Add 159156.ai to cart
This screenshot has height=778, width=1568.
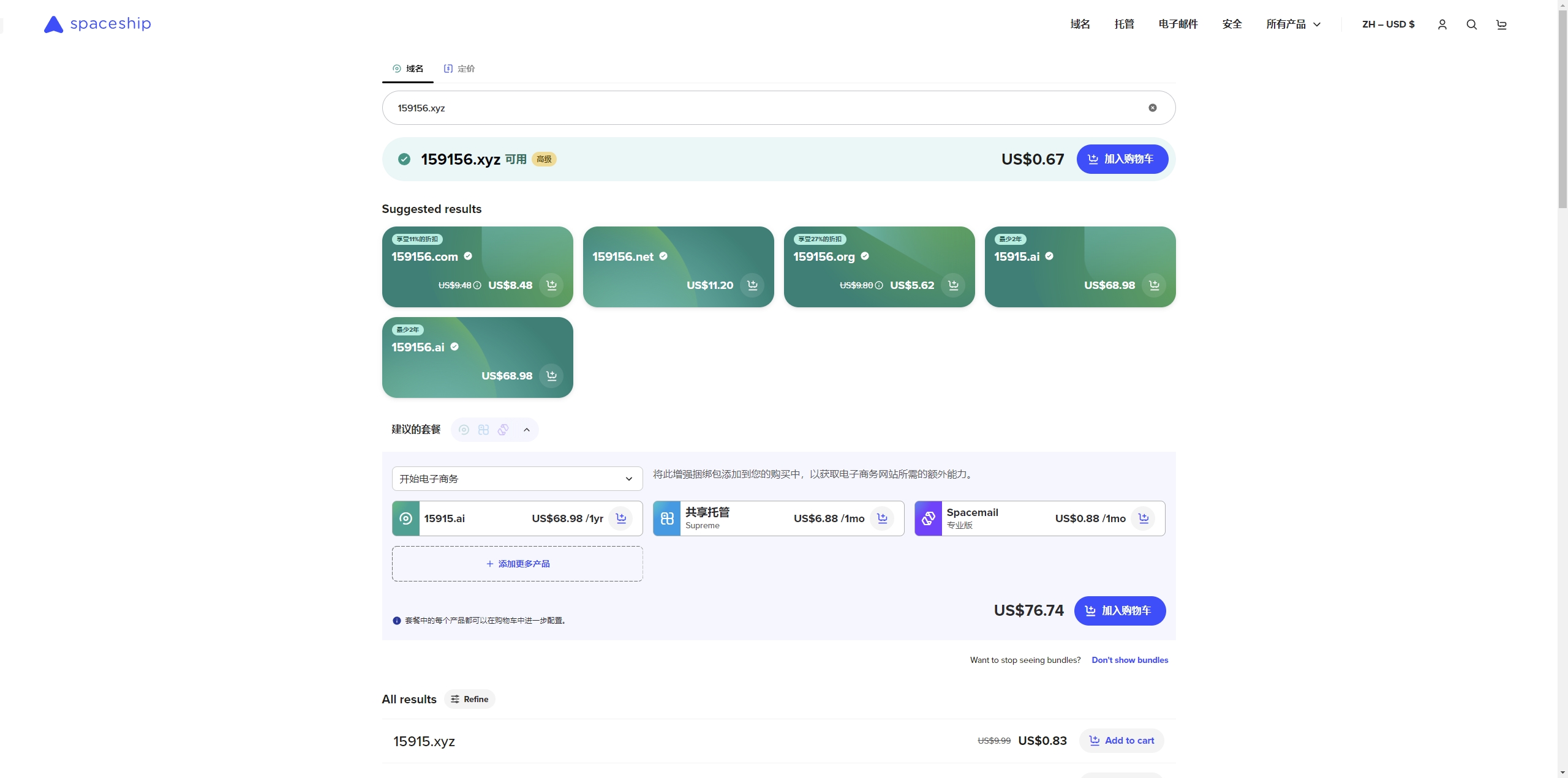tap(551, 376)
